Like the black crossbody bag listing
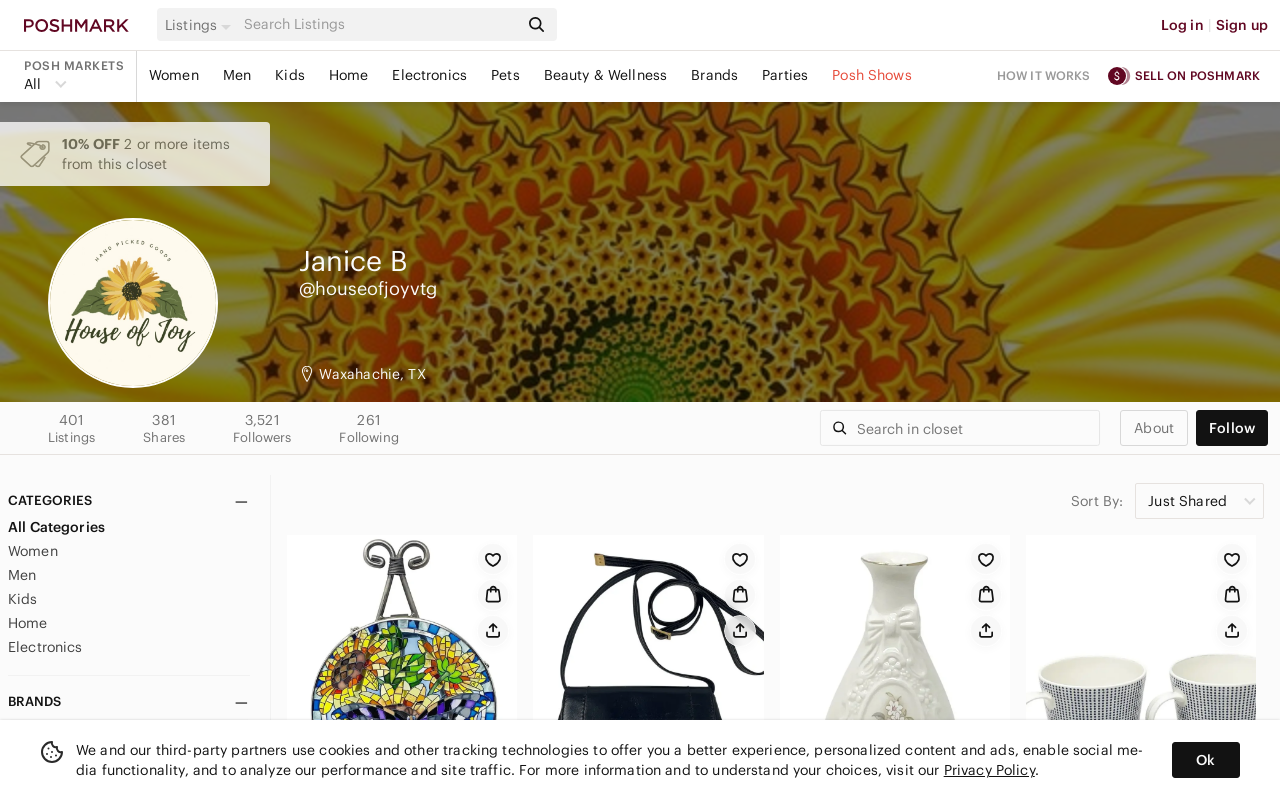The width and height of the screenshot is (1280, 800). 740,560
